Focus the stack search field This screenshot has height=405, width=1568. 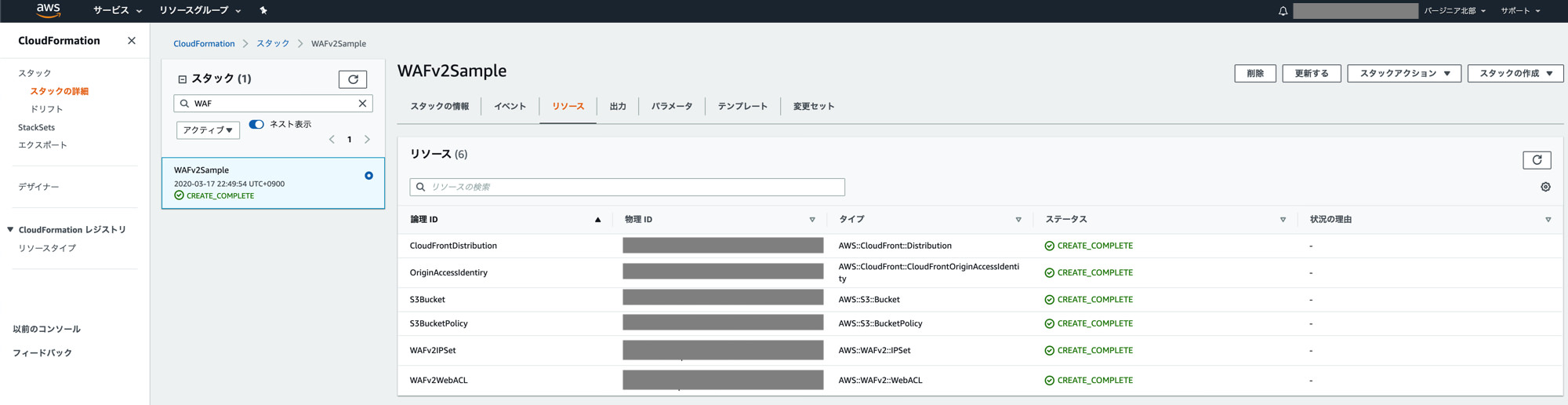tap(273, 104)
